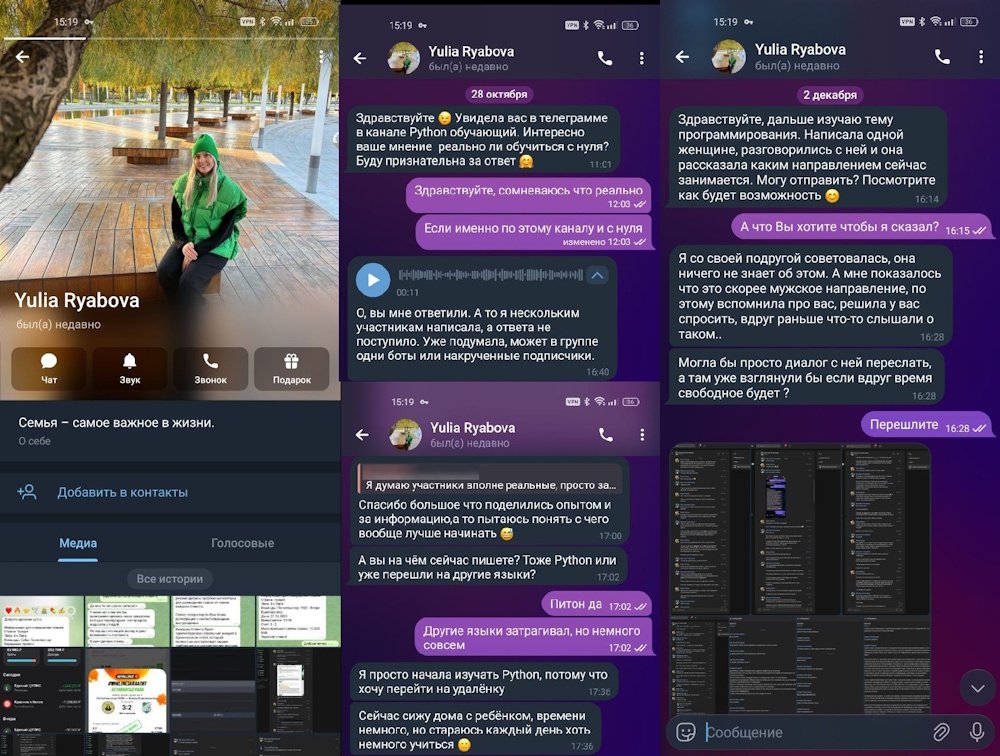Viewport: 1000px width, 756px height.
Task: Switch to the Голосовые tab
Action: click(x=242, y=543)
